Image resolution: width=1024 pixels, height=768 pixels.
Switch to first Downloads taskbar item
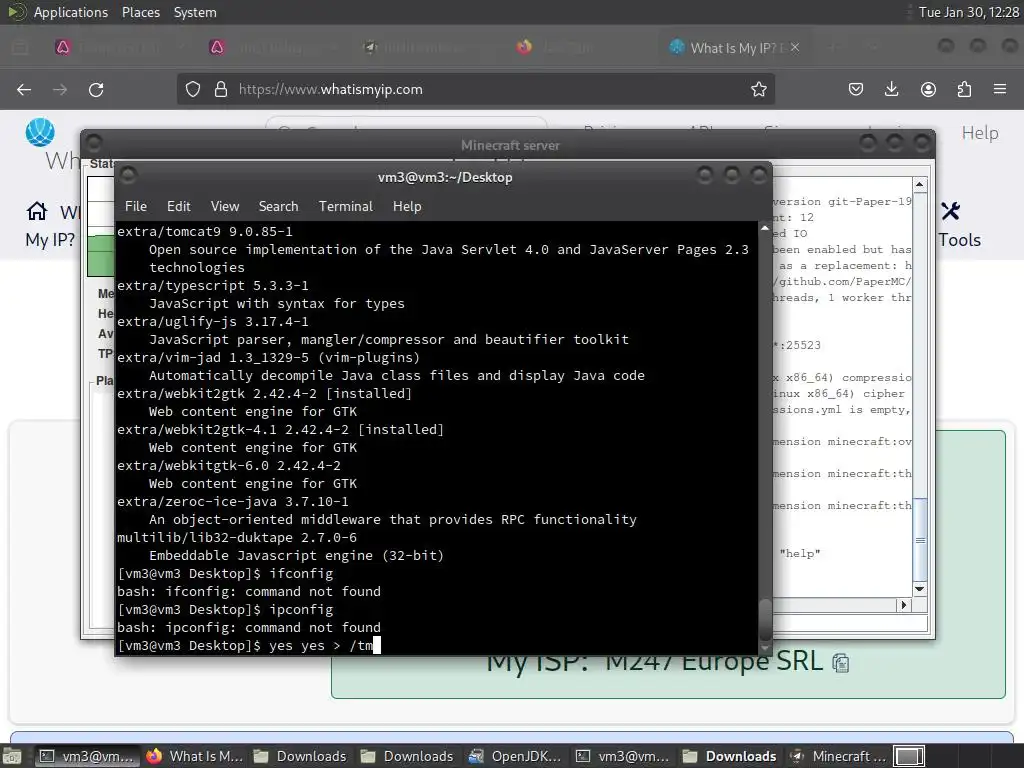coord(300,756)
